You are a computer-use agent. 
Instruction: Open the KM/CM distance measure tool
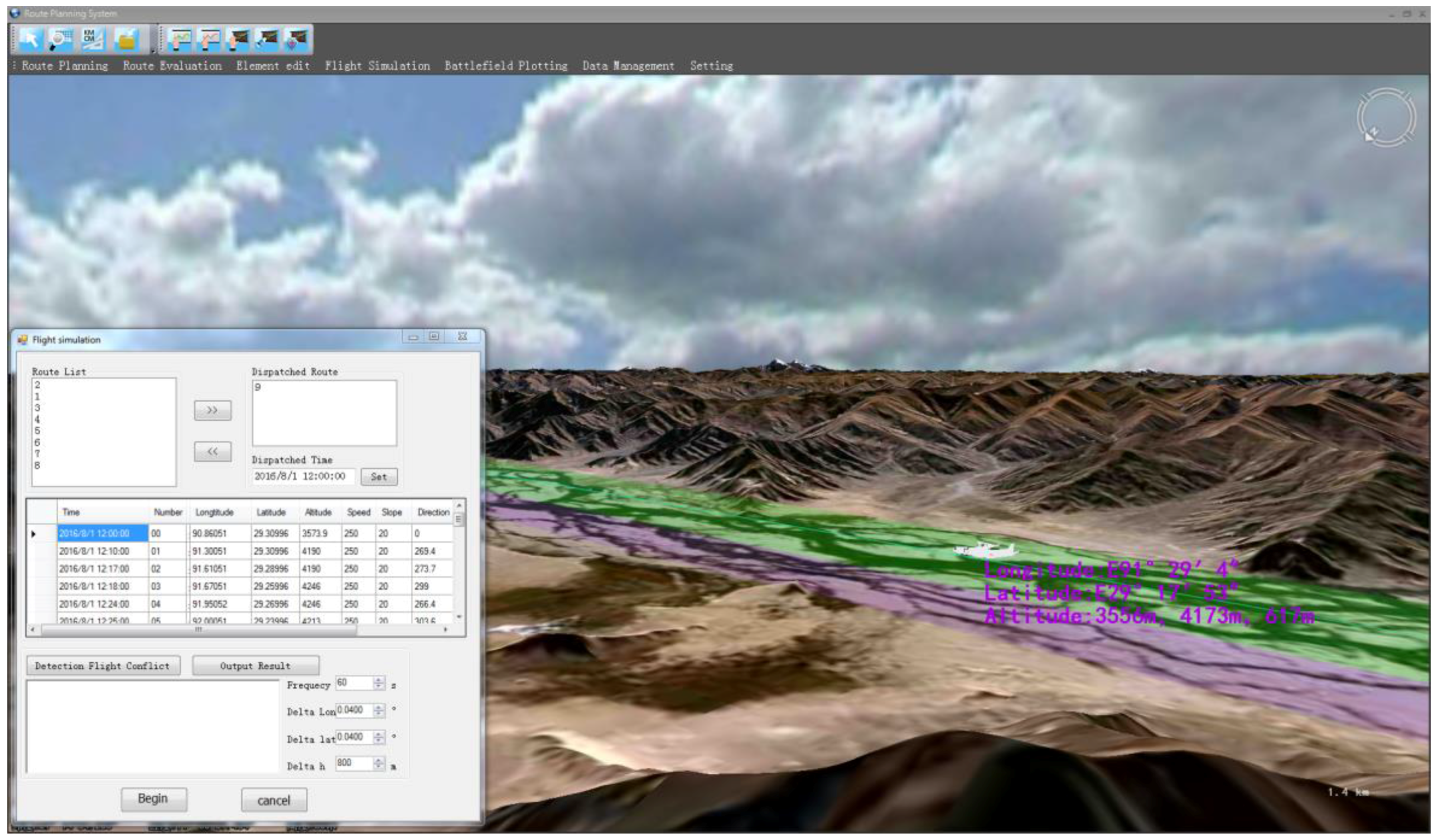pos(92,39)
